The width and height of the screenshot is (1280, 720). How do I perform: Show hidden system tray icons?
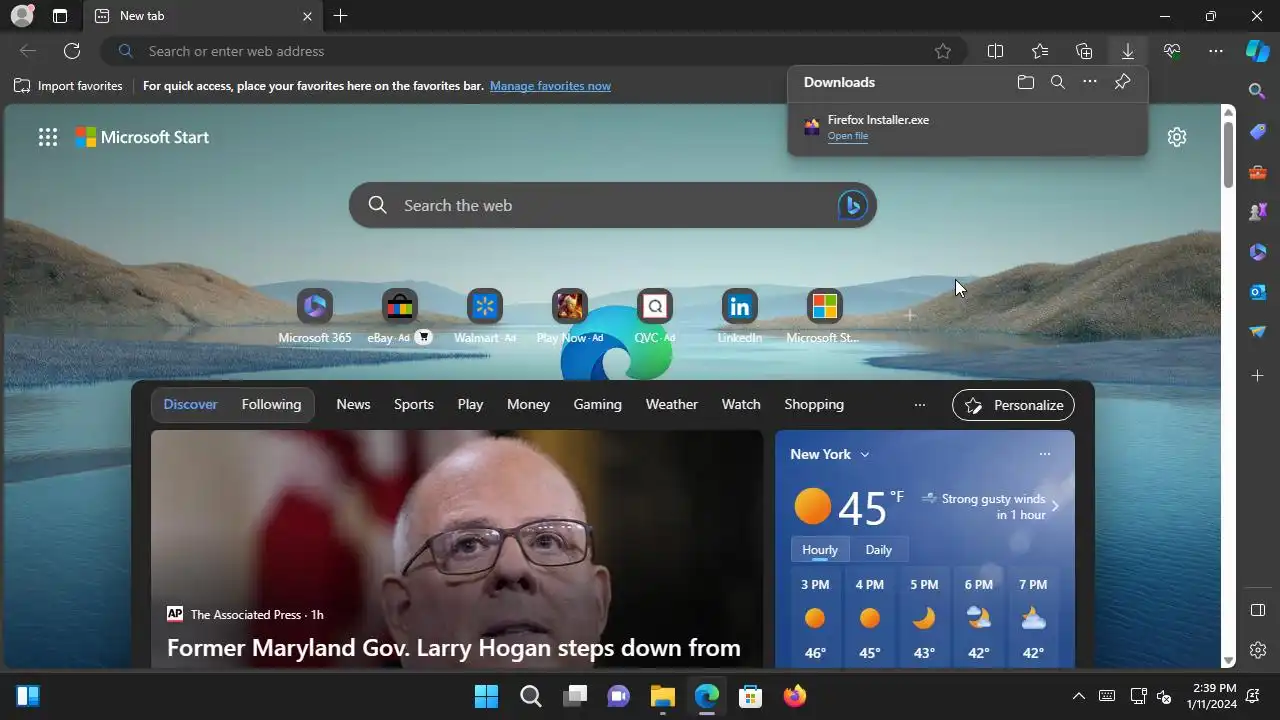tap(1078, 696)
